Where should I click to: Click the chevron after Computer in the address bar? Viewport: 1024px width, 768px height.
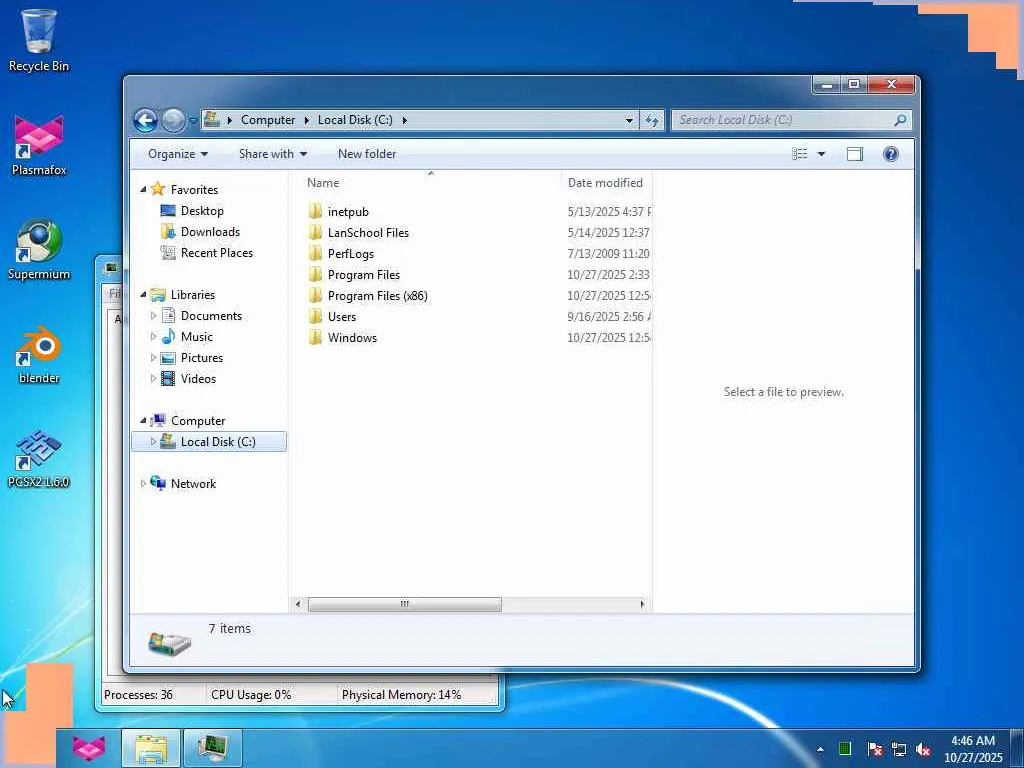[306, 120]
